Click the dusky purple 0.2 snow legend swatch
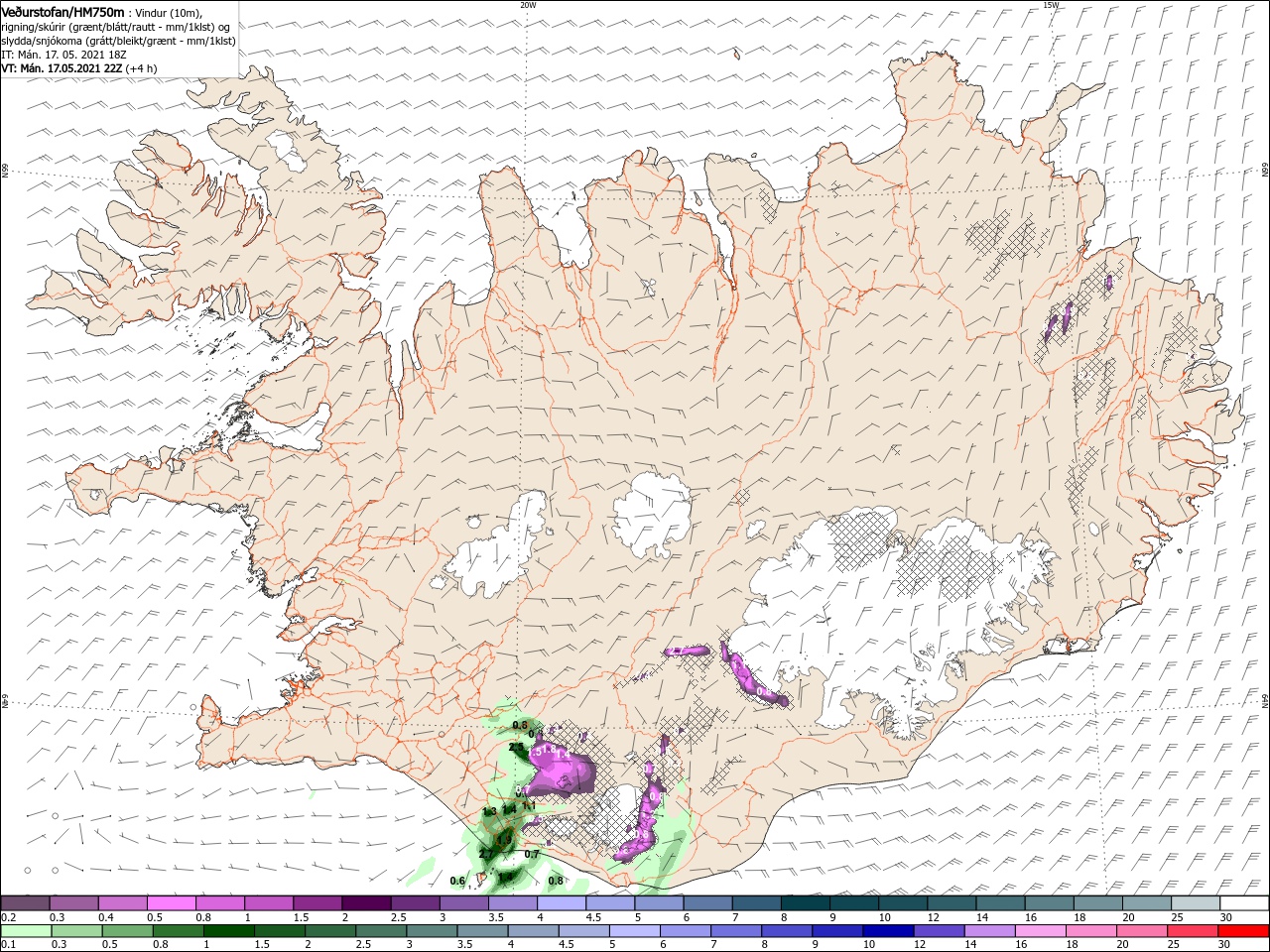This screenshot has width=1270, height=952. point(25,902)
